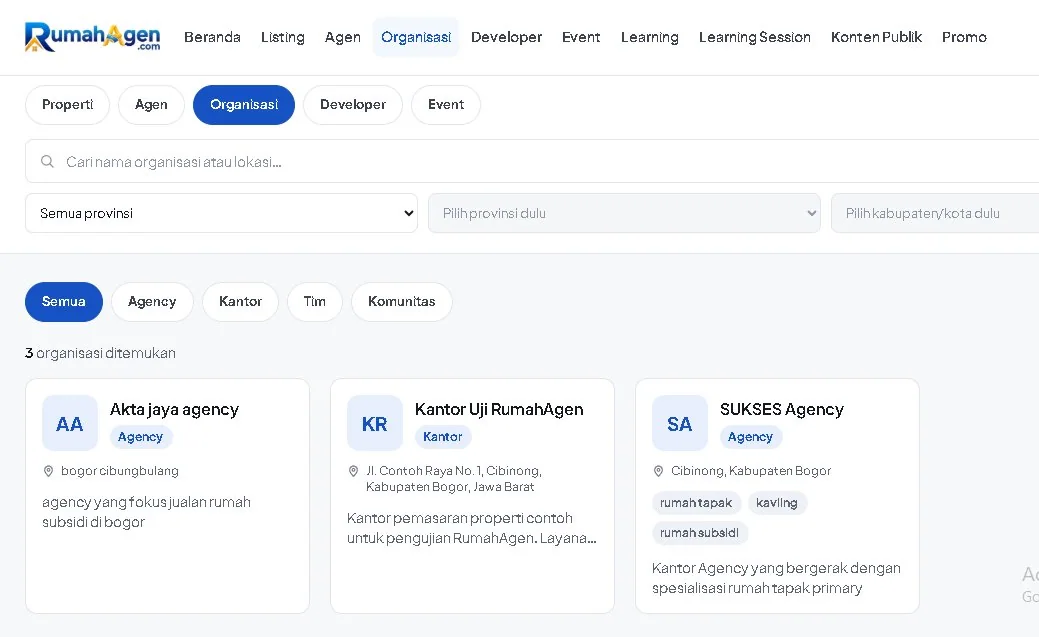Click the organization search input field
Screen dimensions: 1039x637
(x=532, y=161)
